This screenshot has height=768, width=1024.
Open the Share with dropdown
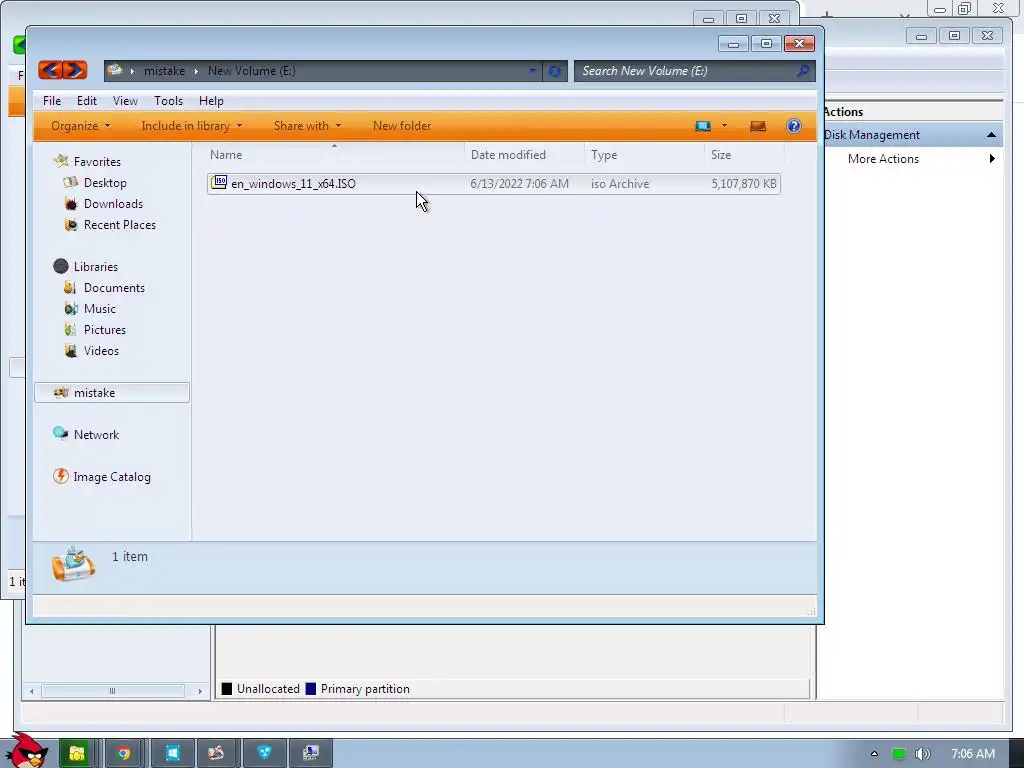click(307, 126)
